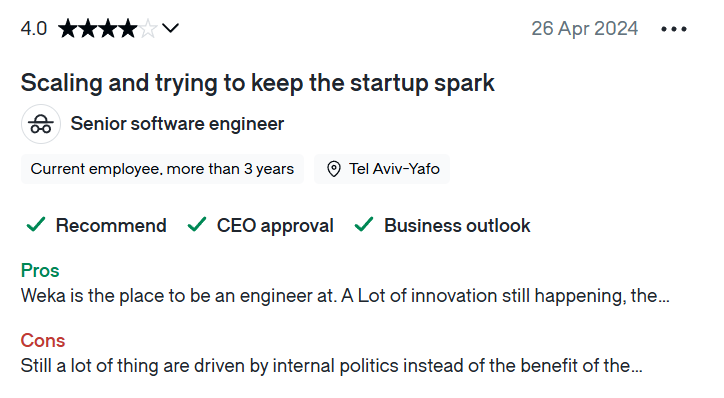Click the Senior software engineer job title

point(177,124)
